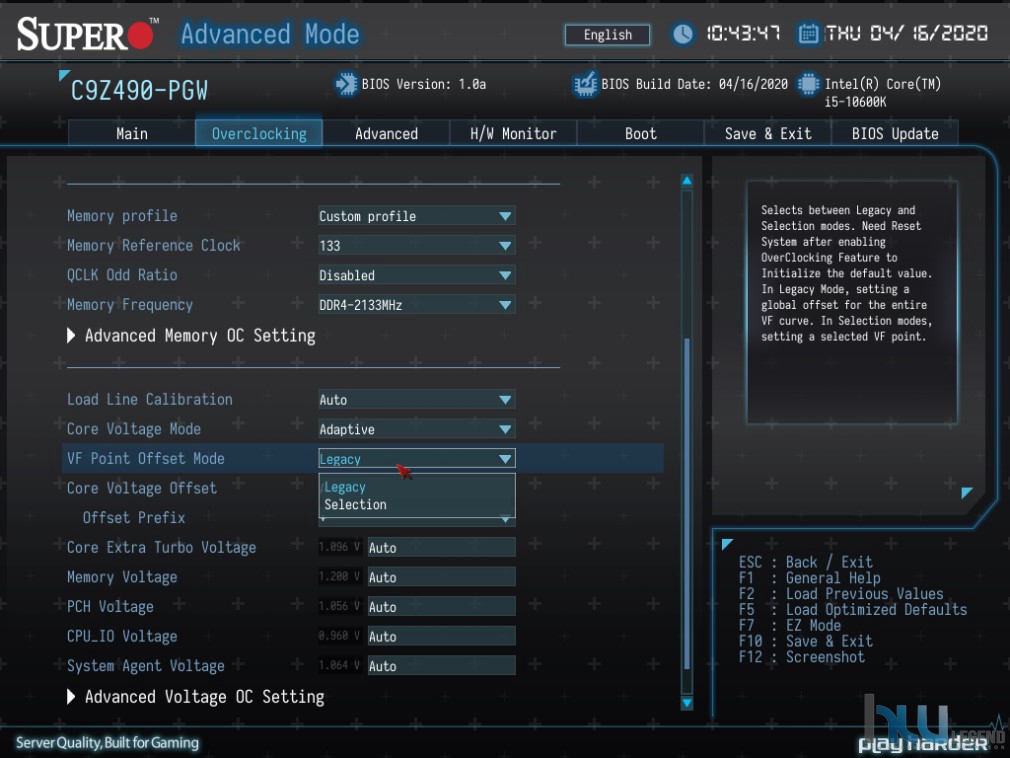
Task: Click the 1.096 V Core Turbo Voltage reading
Action: click(339, 547)
